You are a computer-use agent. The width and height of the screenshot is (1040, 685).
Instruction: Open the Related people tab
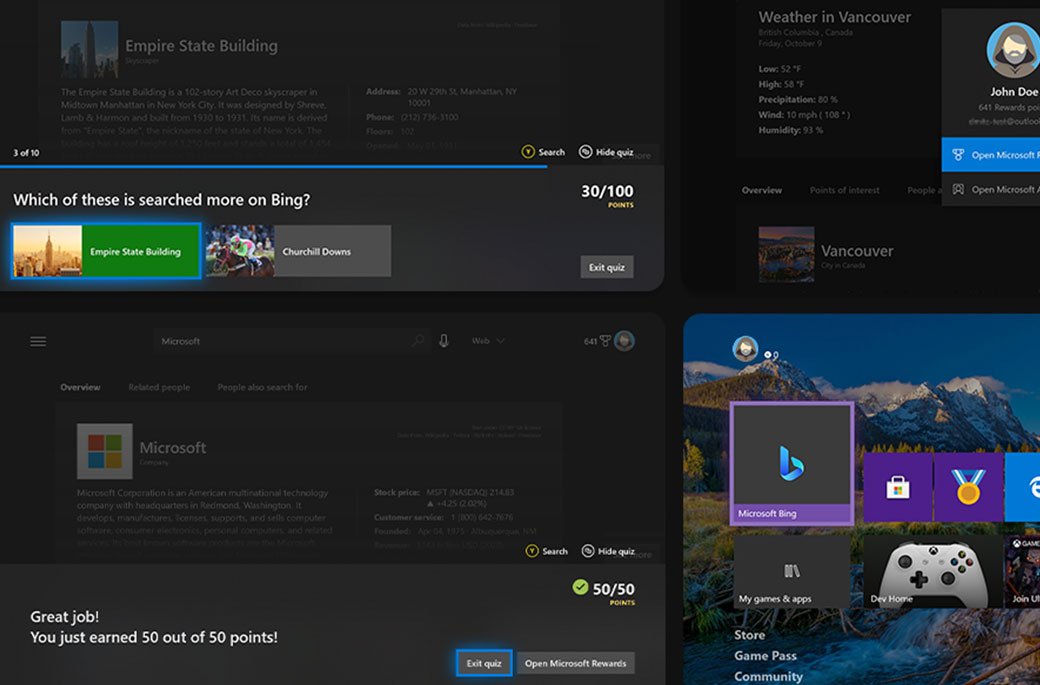[159, 387]
